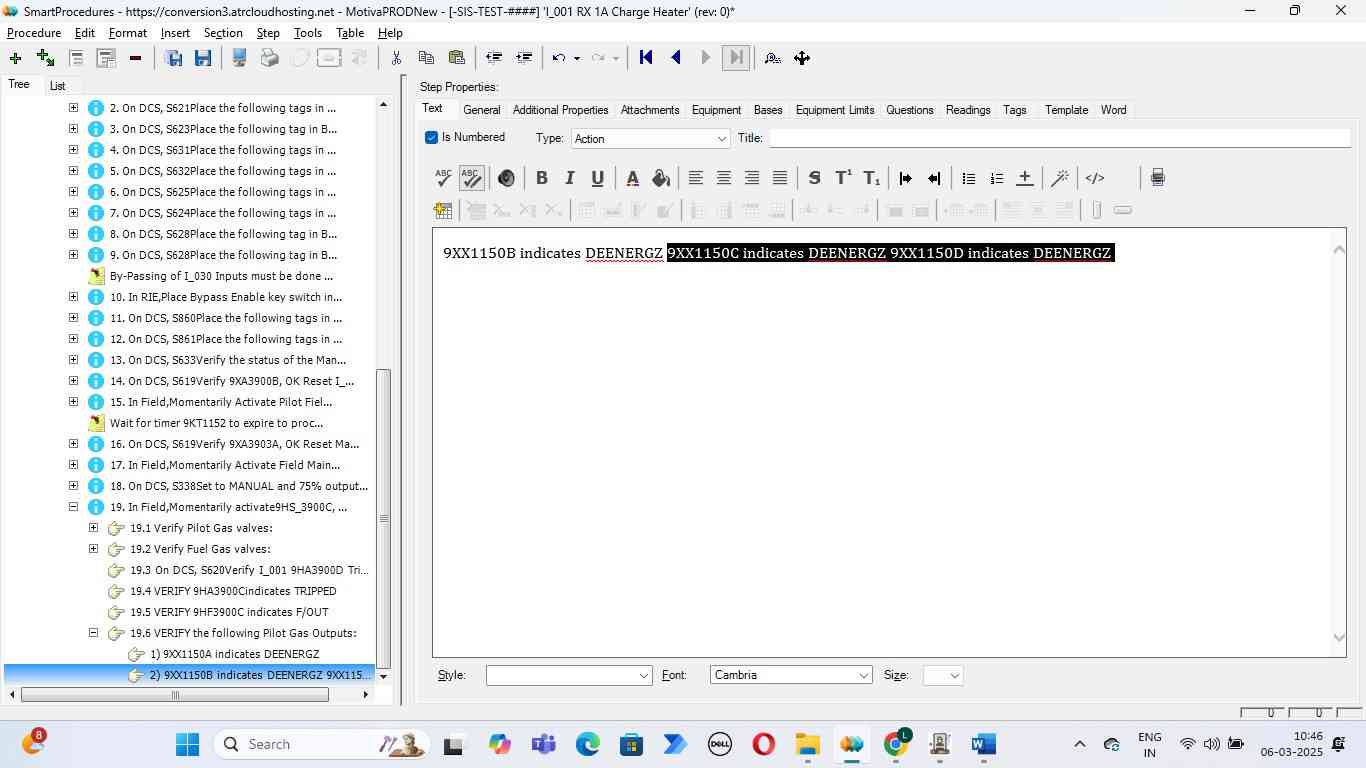Insert bulleted list
1366x768 pixels.
click(x=968, y=178)
